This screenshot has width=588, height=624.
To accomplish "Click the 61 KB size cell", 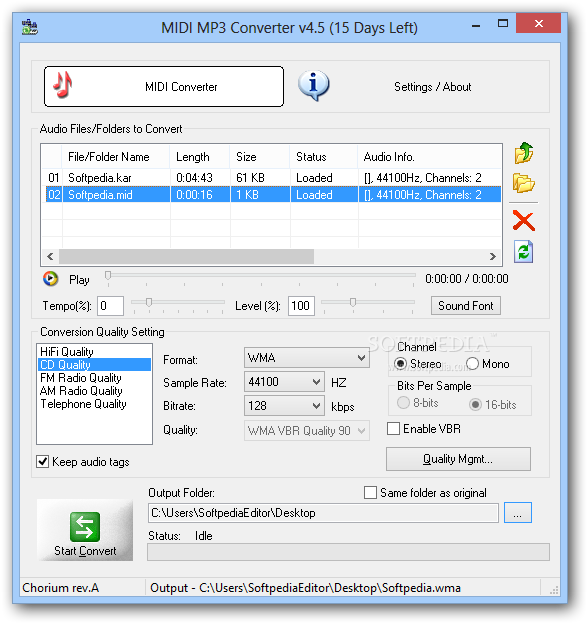I will pos(250,177).
